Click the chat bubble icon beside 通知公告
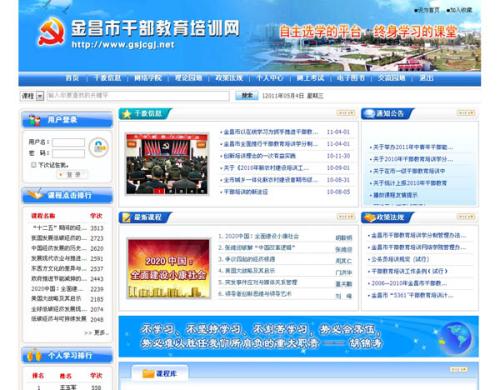This screenshot has width=500, height=390. point(369,114)
